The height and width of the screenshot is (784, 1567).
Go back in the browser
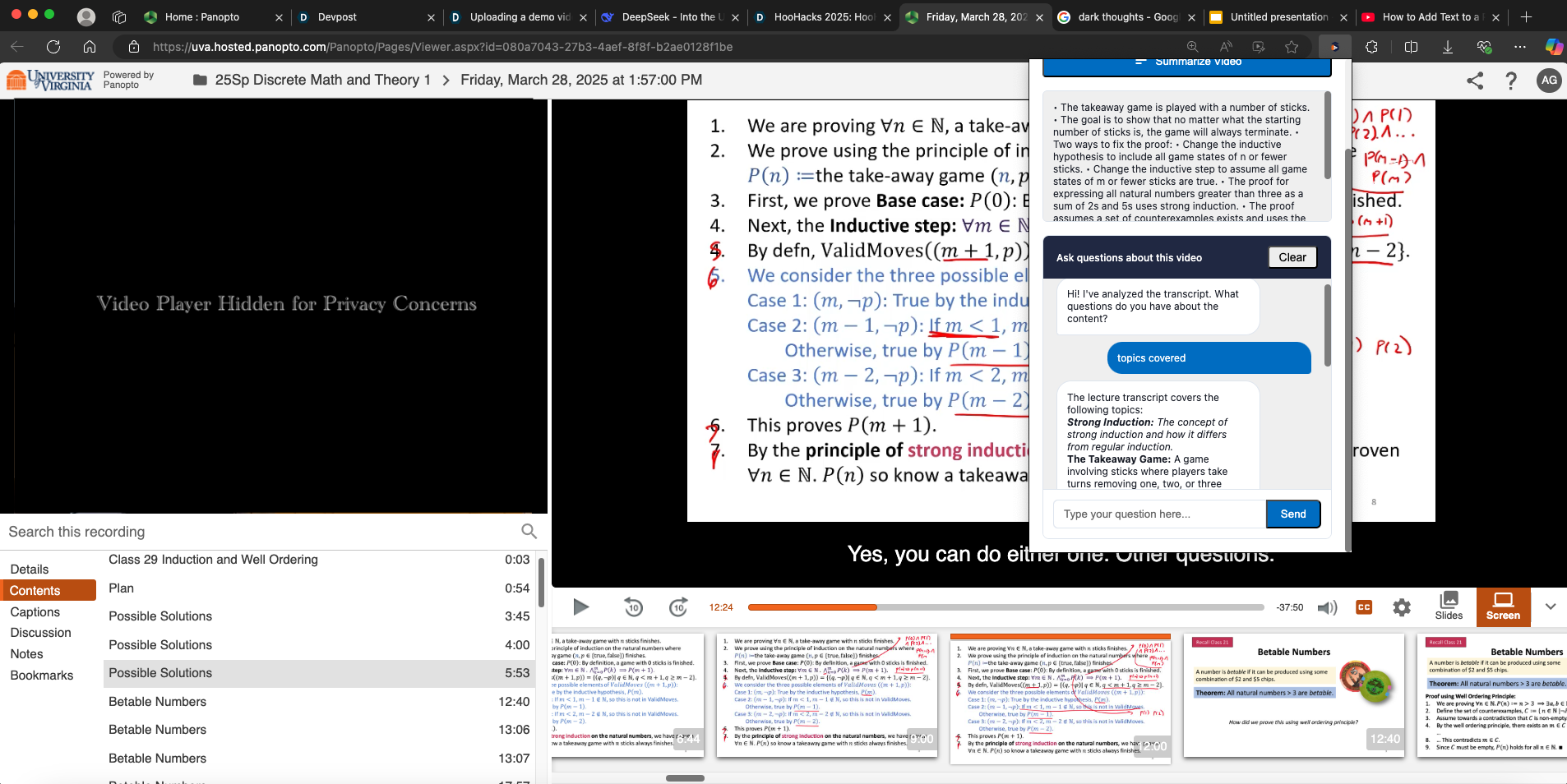(x=17, y=47)
